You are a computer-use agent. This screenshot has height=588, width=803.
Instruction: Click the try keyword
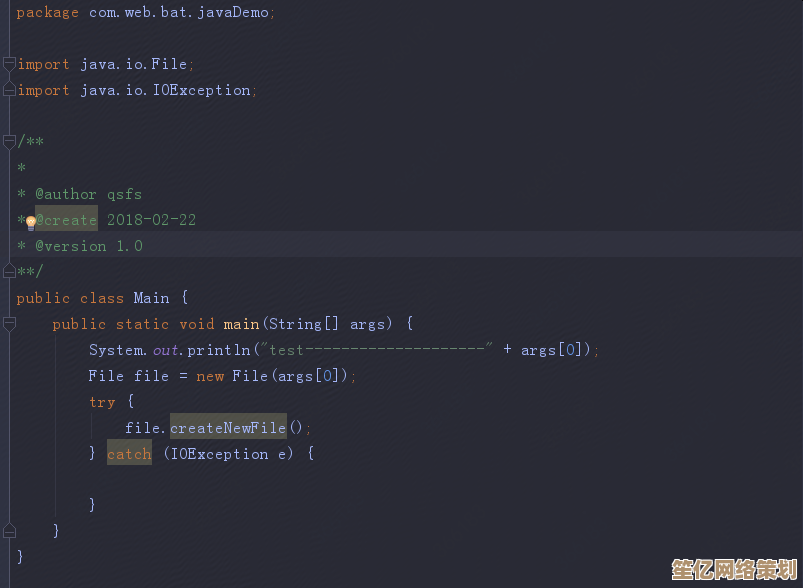(x=102, y=402)
